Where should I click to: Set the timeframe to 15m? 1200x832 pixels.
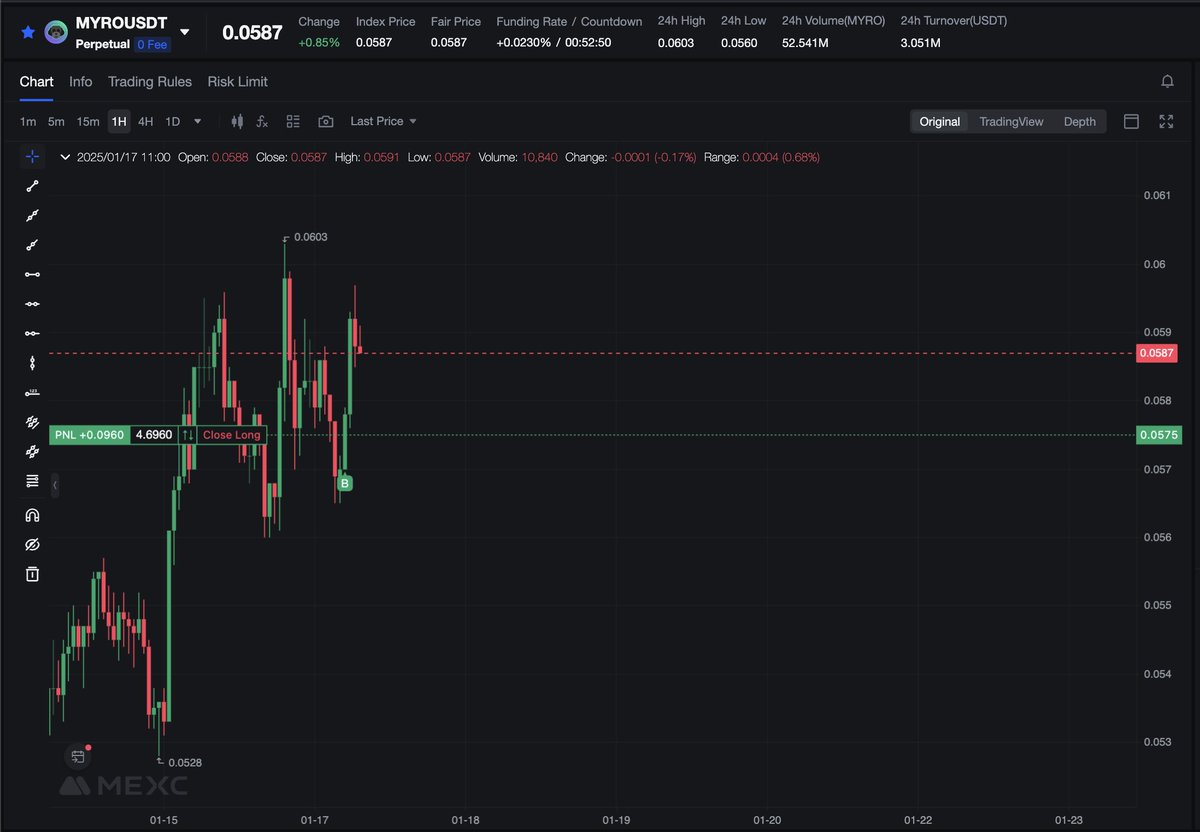click(x=88, y=121)
